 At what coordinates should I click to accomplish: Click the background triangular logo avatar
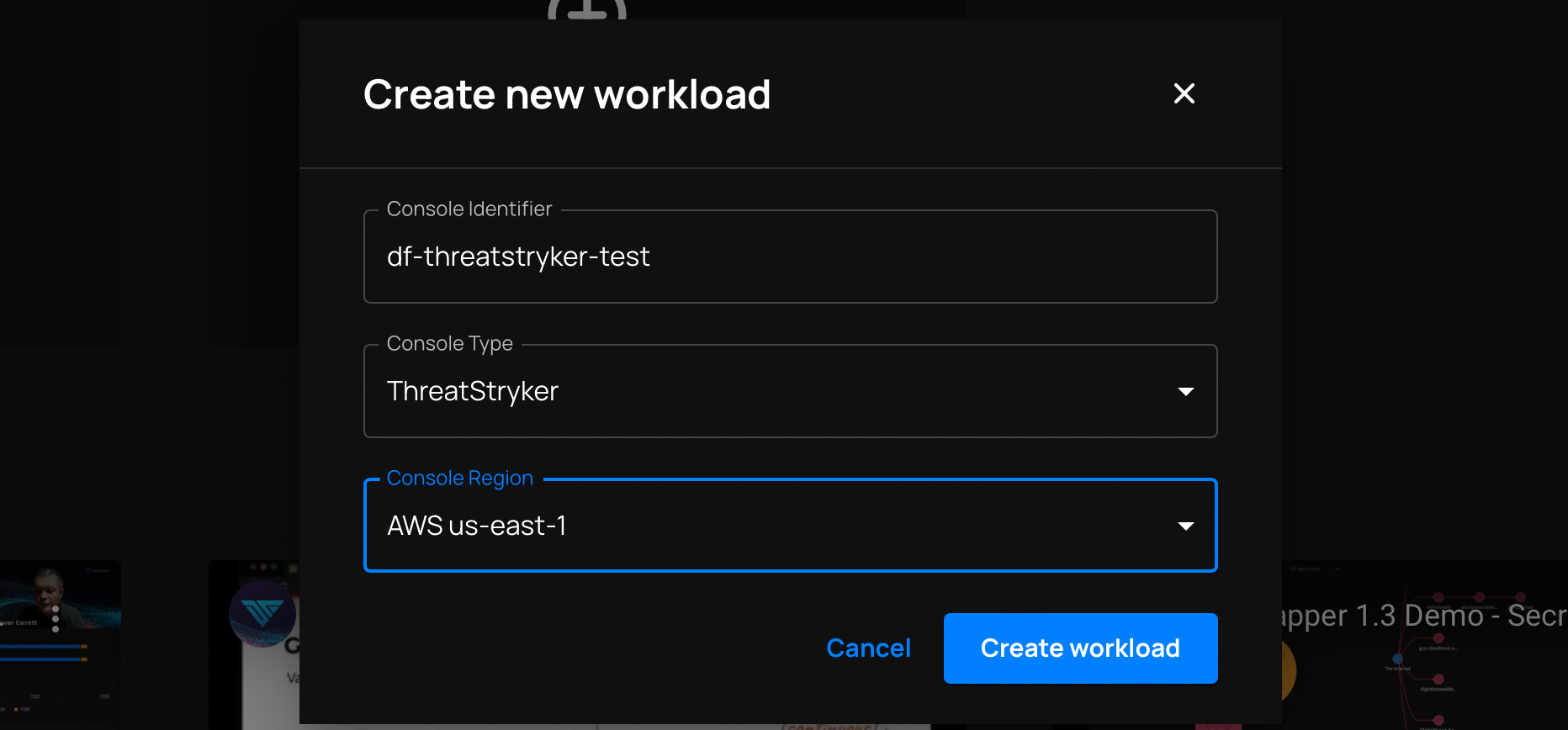262,614
